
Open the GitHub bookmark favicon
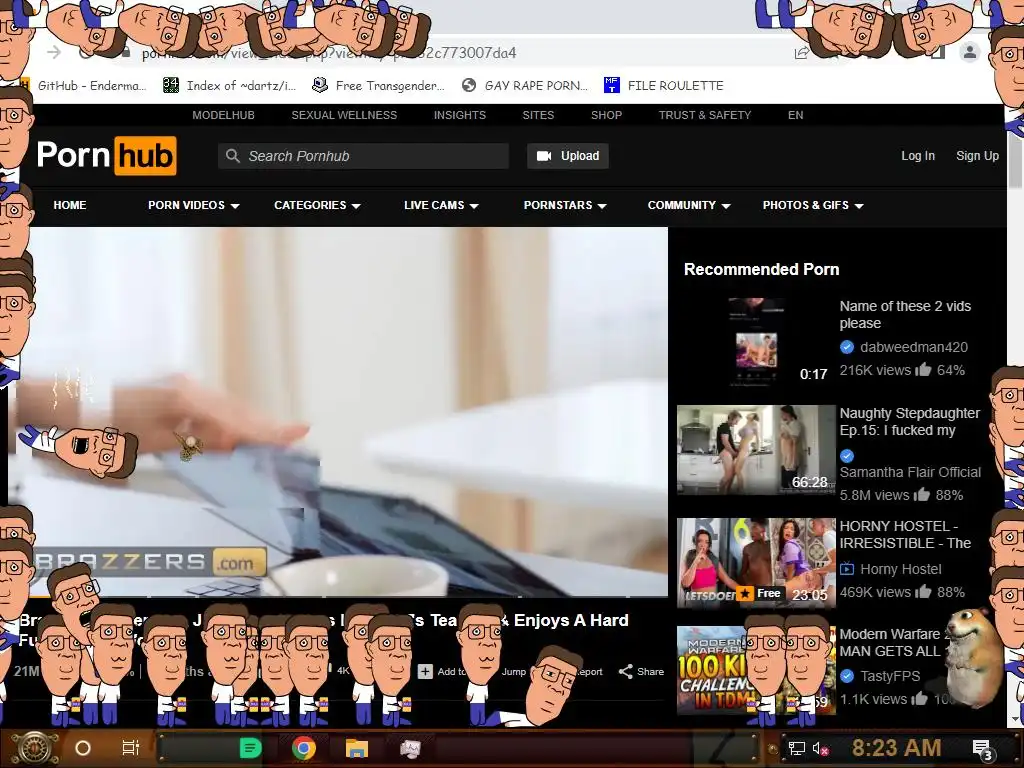click(25, 85)
